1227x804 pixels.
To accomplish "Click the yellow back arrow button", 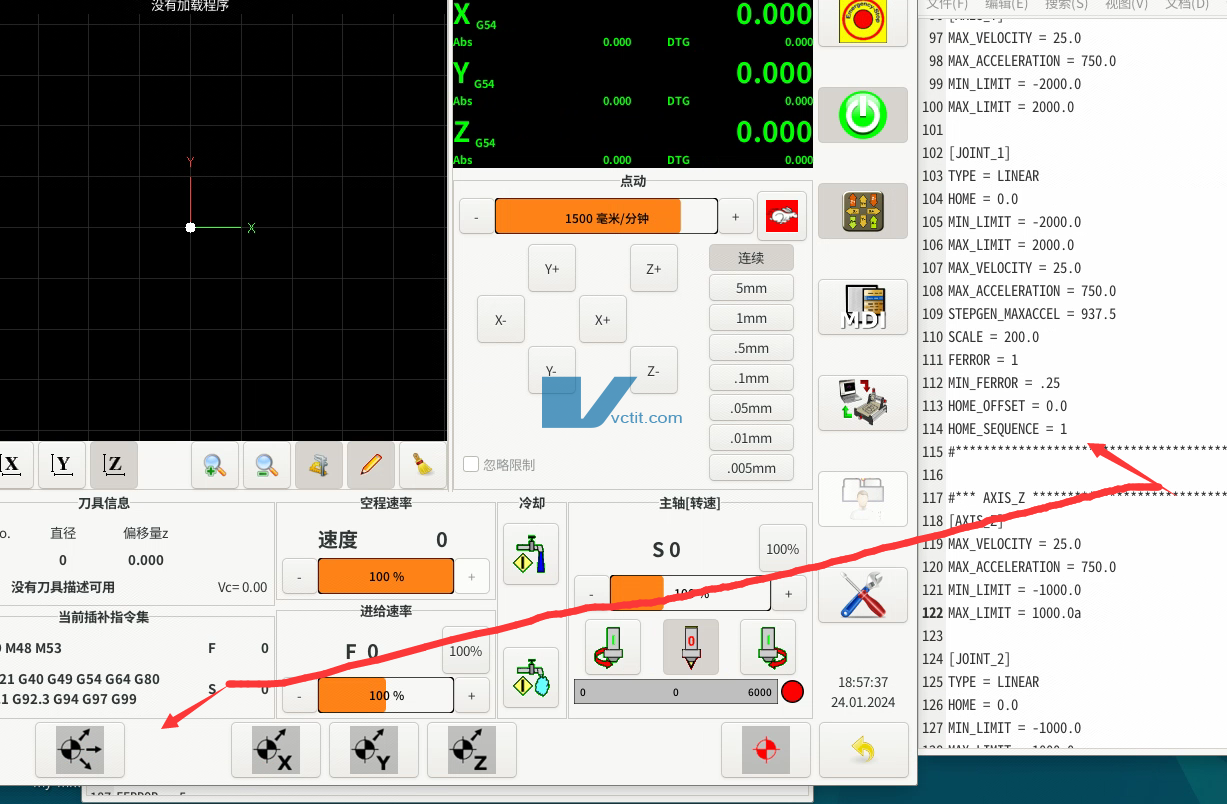I will 863,750.
